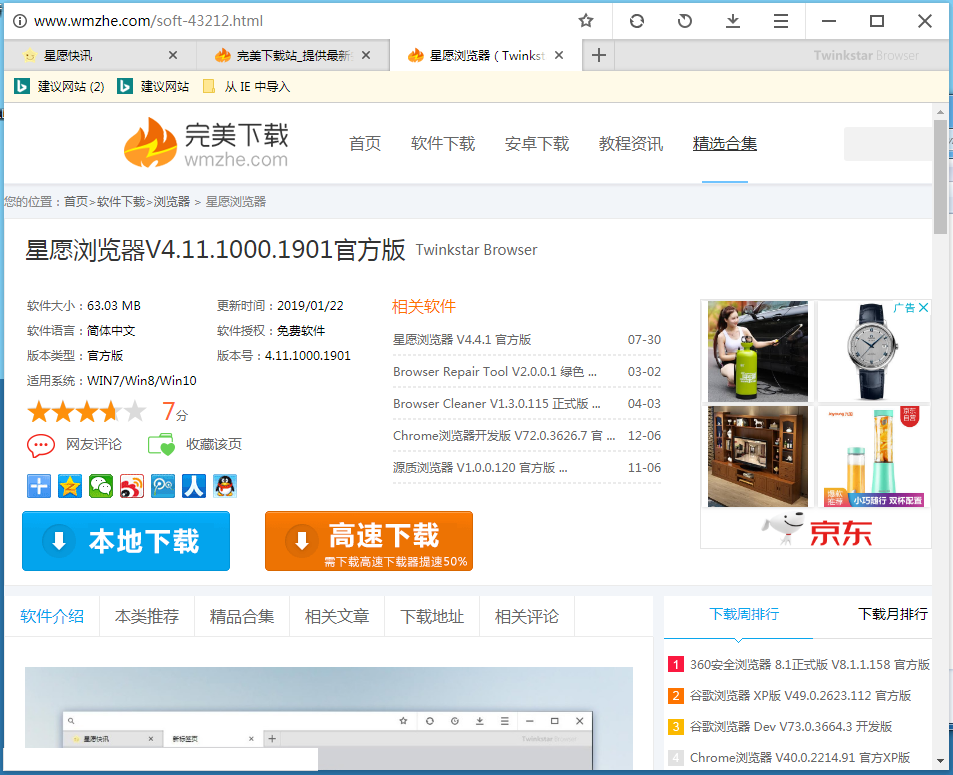Open 谷歌浏览器 XP版 V49.0.2623.112 link

pyautogui.click(x=800, y=695)
